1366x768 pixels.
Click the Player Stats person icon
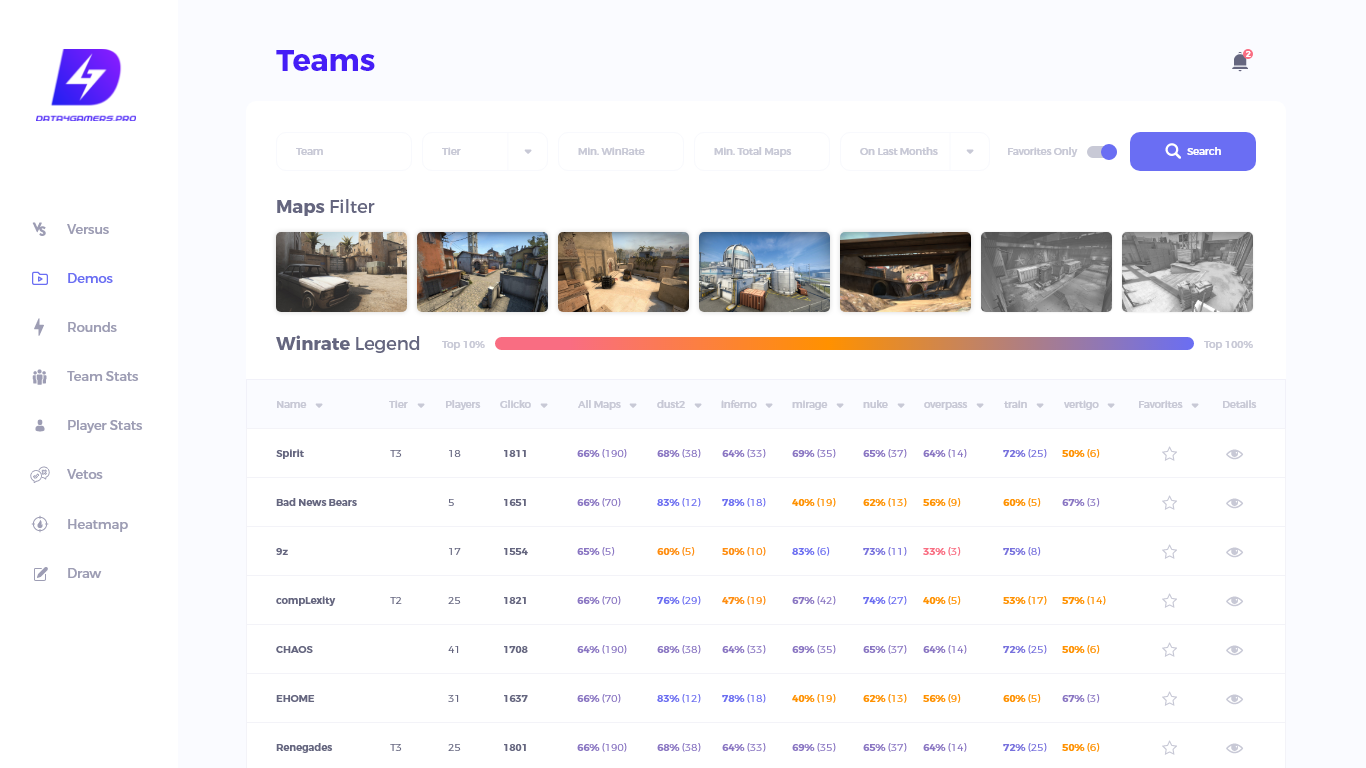coord(40,425)
